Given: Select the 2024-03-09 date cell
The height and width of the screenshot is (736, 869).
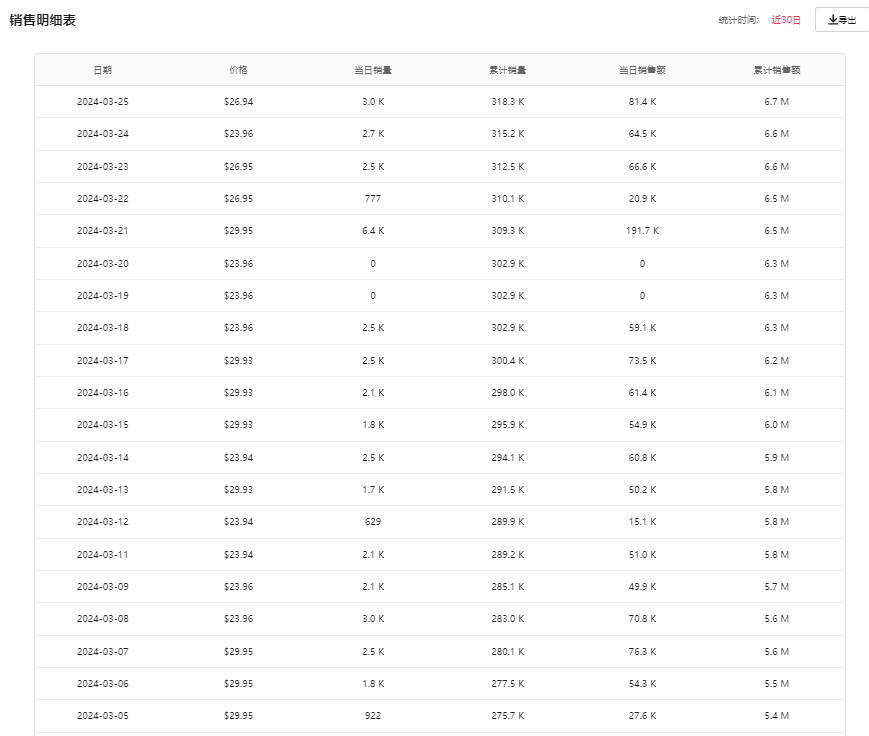Looking at the screenshot, I should (x=102, y=587).
